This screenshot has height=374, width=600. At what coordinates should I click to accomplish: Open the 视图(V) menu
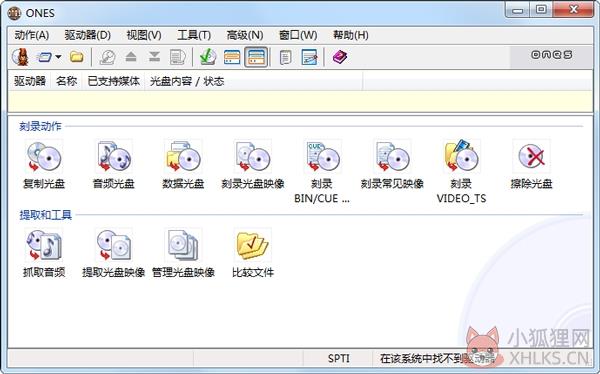tap(144, 35)
